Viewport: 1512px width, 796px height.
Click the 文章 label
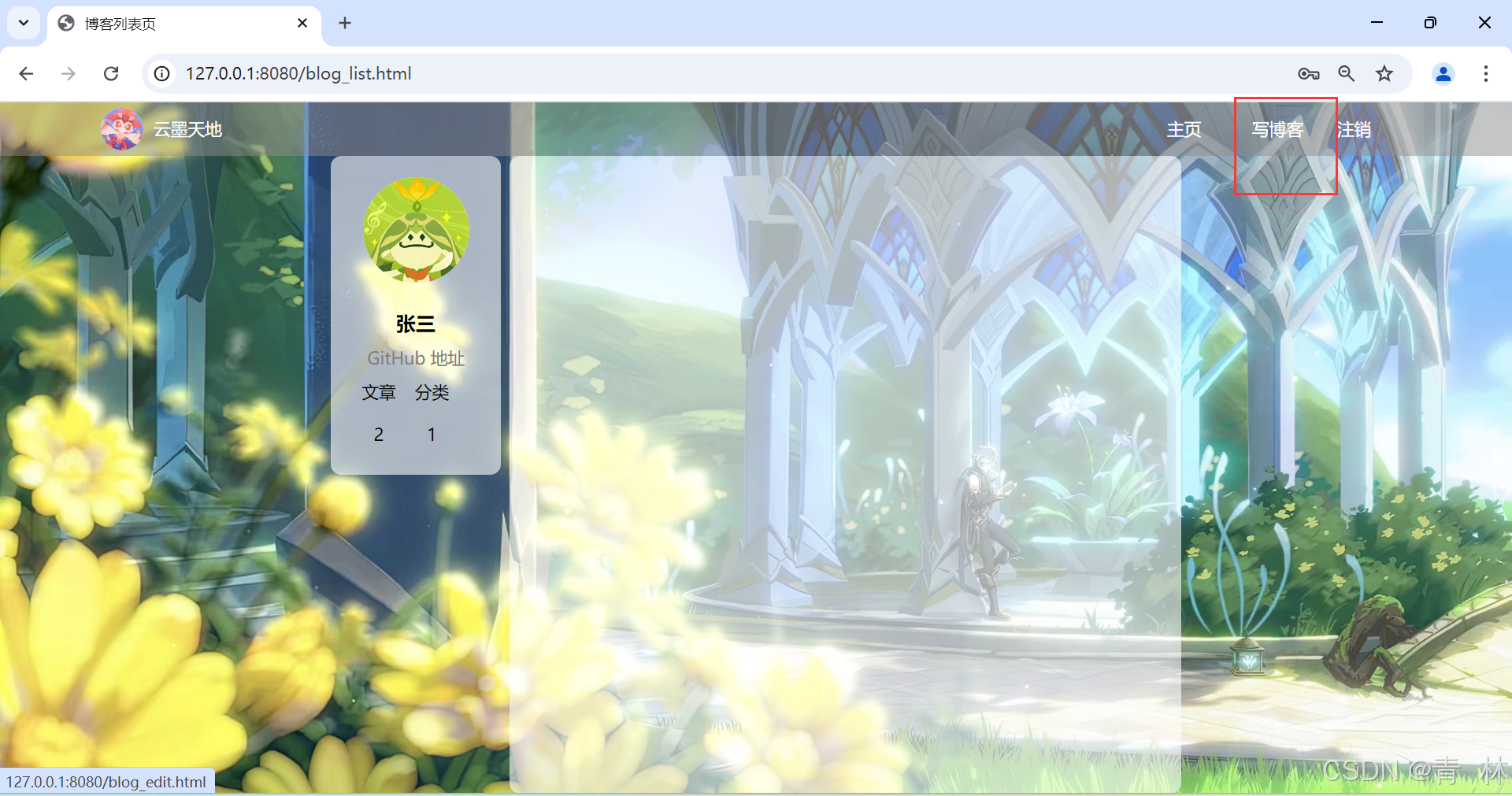point(379,392)
